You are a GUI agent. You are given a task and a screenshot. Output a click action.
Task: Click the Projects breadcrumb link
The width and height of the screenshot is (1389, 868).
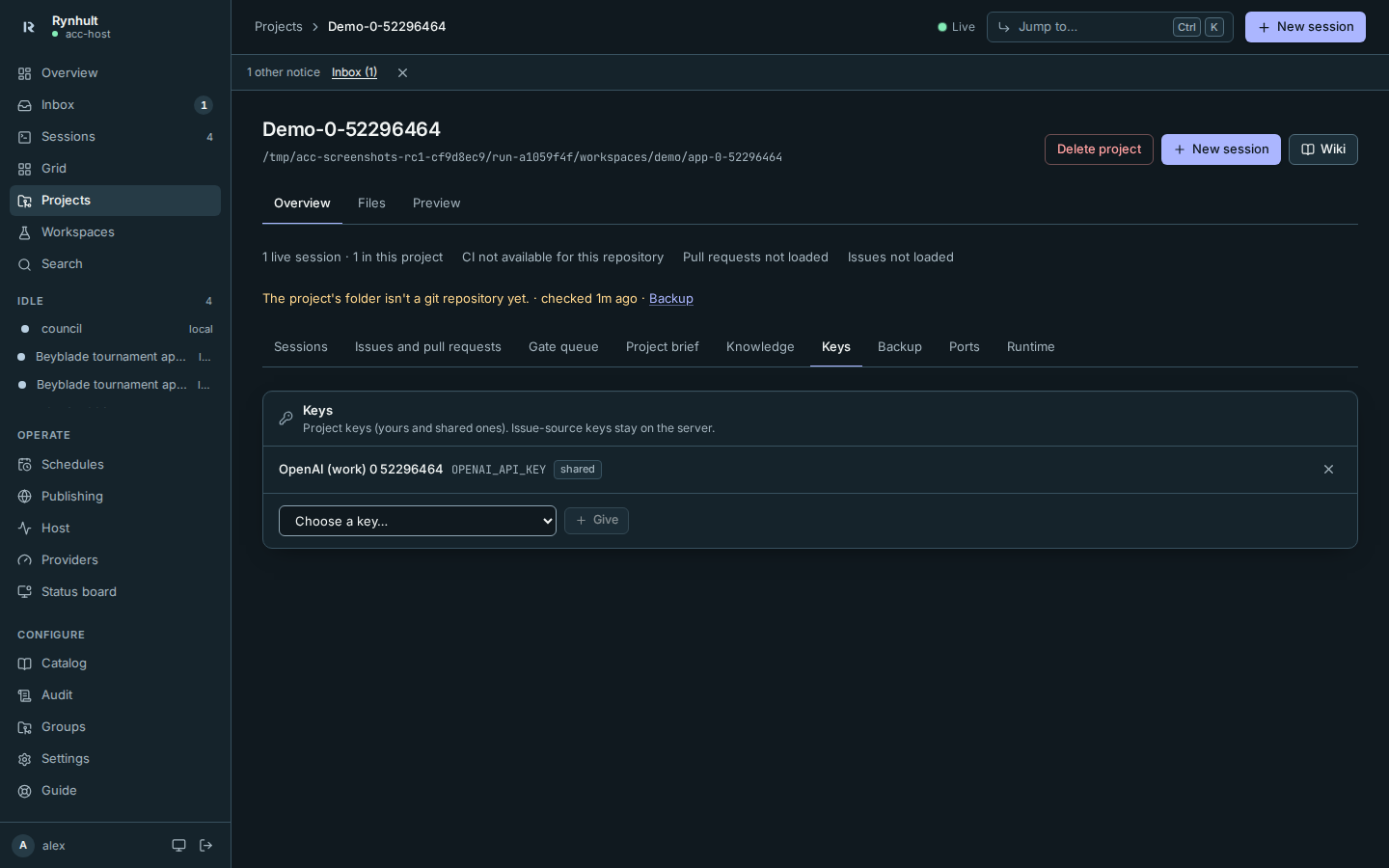279,27
